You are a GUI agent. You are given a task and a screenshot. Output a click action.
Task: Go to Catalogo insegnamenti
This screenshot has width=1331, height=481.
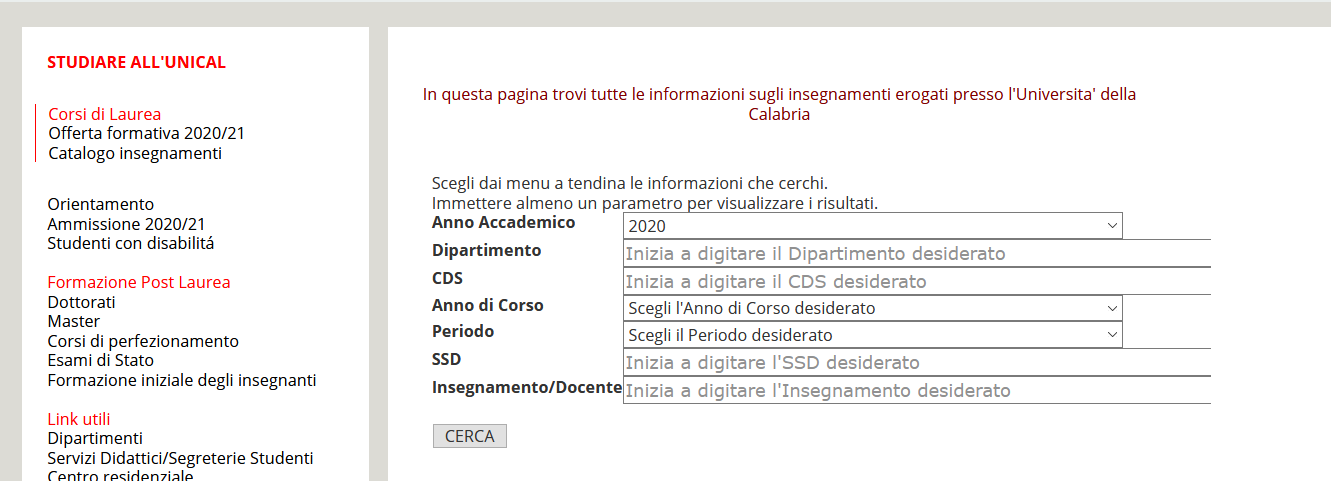tap(135, 153)
